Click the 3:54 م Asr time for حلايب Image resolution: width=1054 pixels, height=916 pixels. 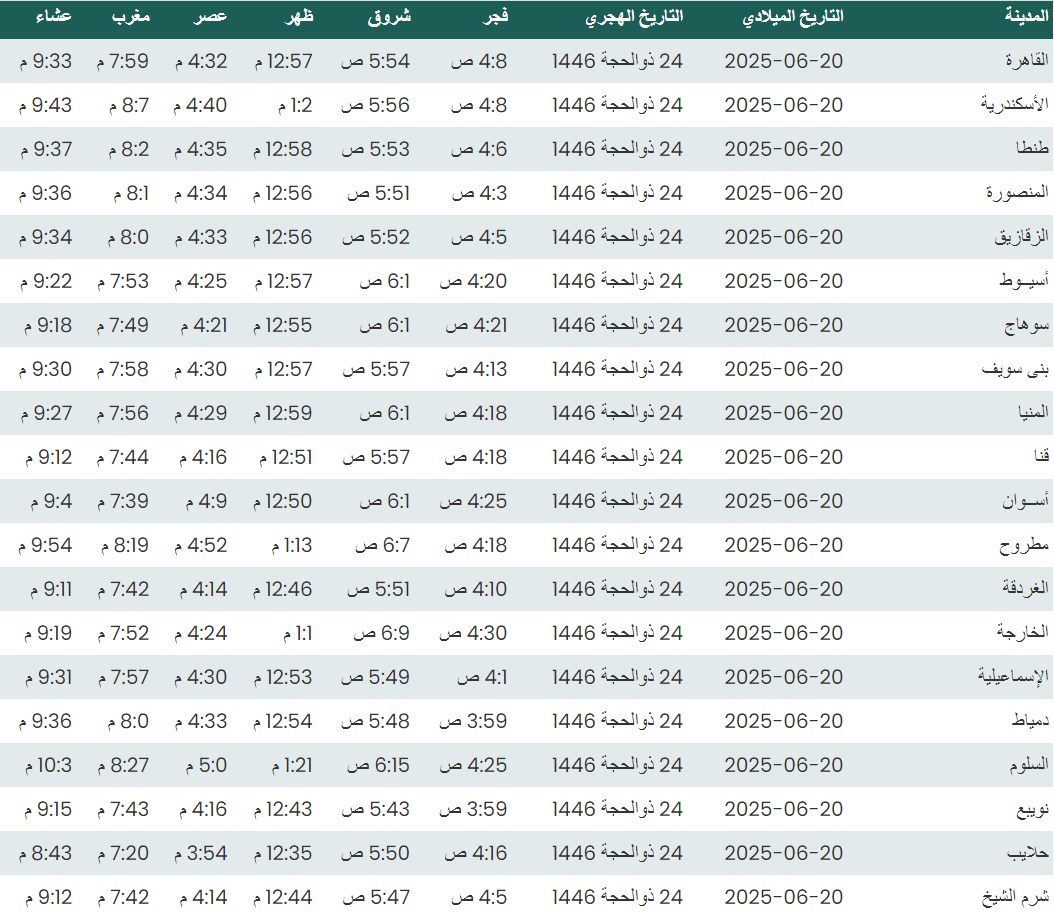coord(201,853)
